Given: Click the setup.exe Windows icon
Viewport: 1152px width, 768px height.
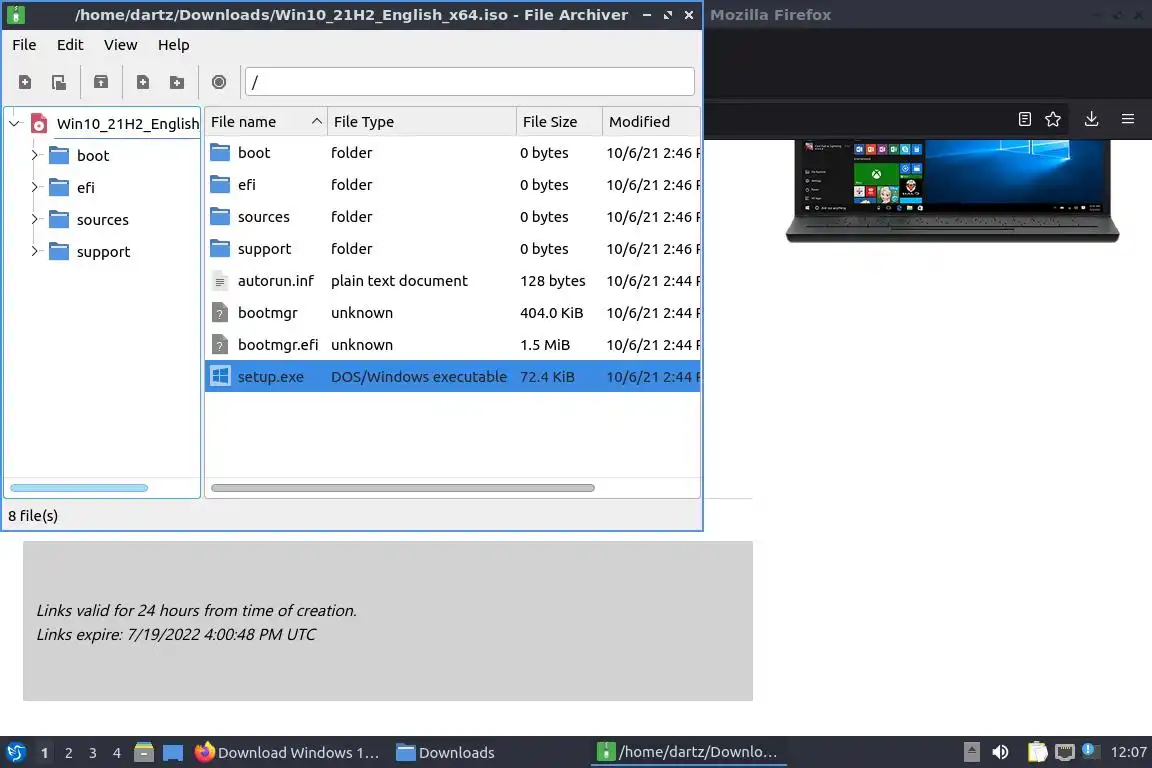Looking at the screenshot, I should pyautogui.click(x=220, y=376).
